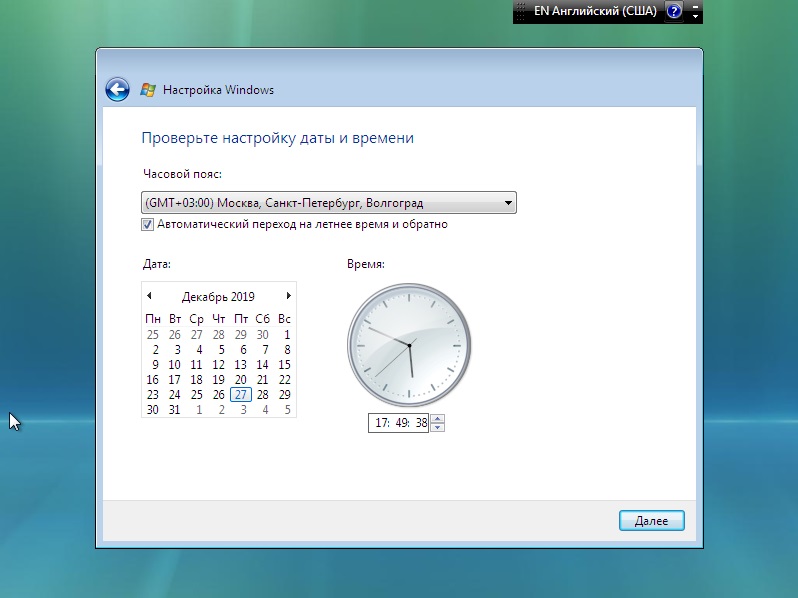Screen dimensions: 798x598
Task: Select grayed November 25 date
Action: [153, 334]
